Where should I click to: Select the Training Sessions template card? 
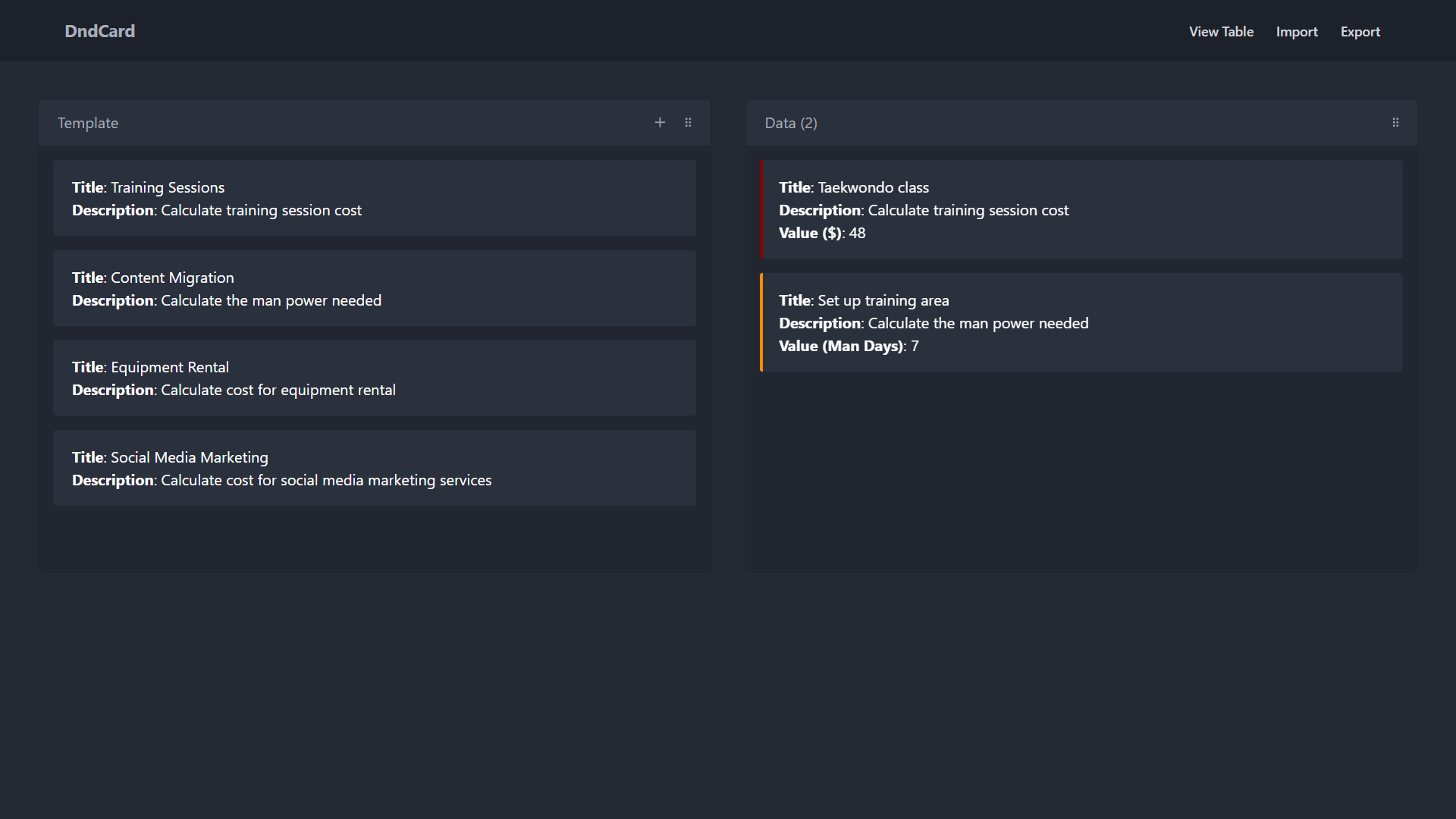click(374, 198)
